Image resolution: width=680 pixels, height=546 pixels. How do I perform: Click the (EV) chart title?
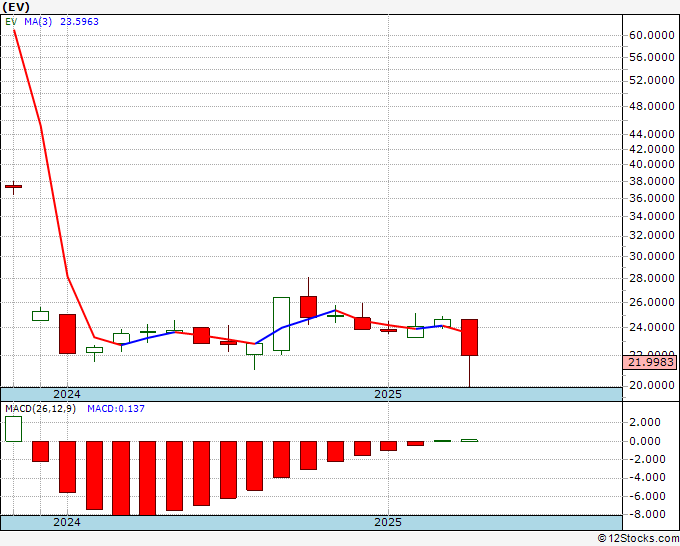16,7
